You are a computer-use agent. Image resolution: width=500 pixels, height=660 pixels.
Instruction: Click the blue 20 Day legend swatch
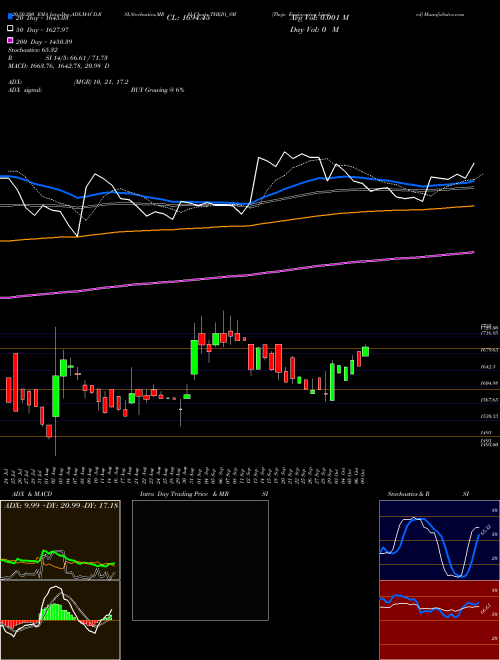[11, 17]
